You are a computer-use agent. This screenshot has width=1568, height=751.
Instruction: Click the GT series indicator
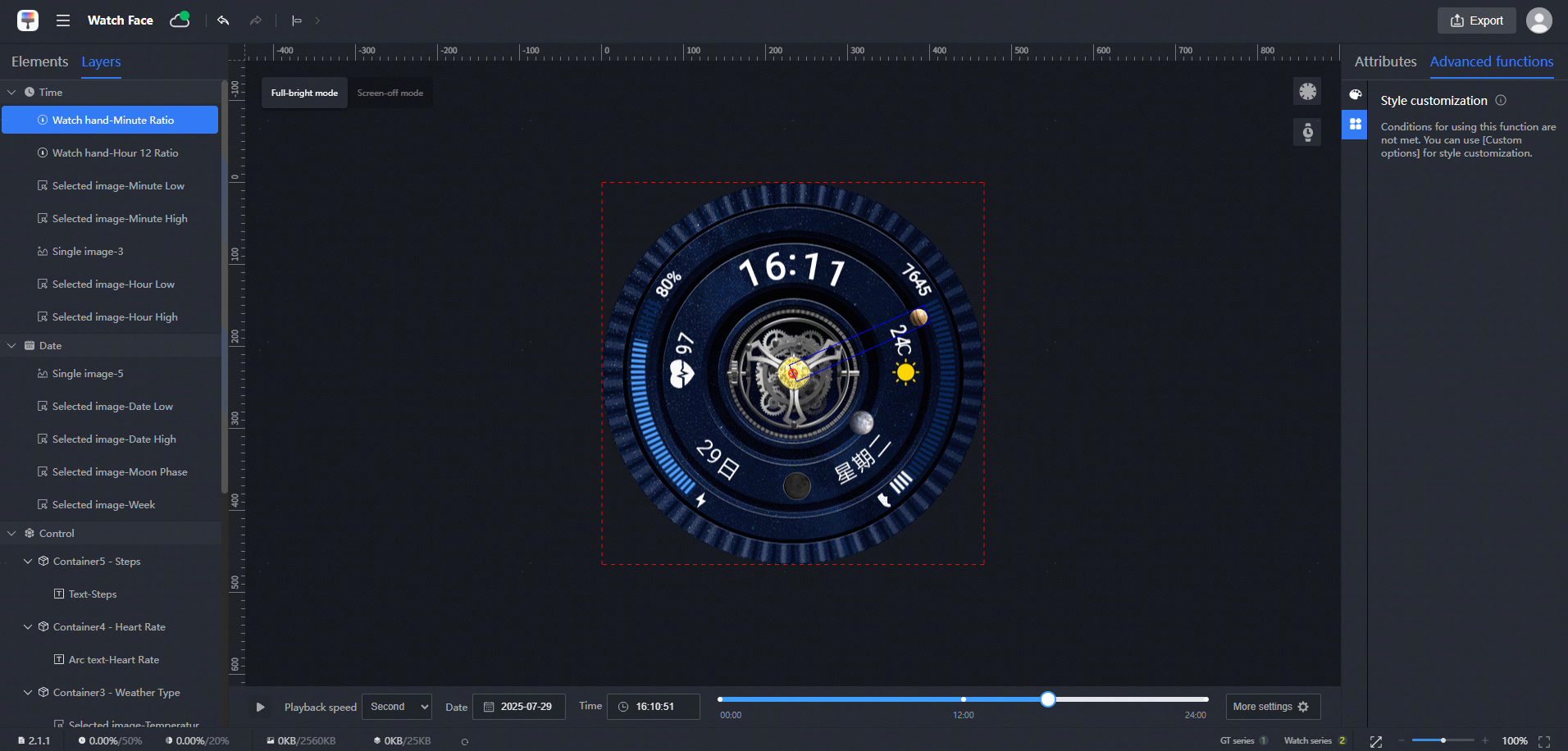[x=1244, y=740]
